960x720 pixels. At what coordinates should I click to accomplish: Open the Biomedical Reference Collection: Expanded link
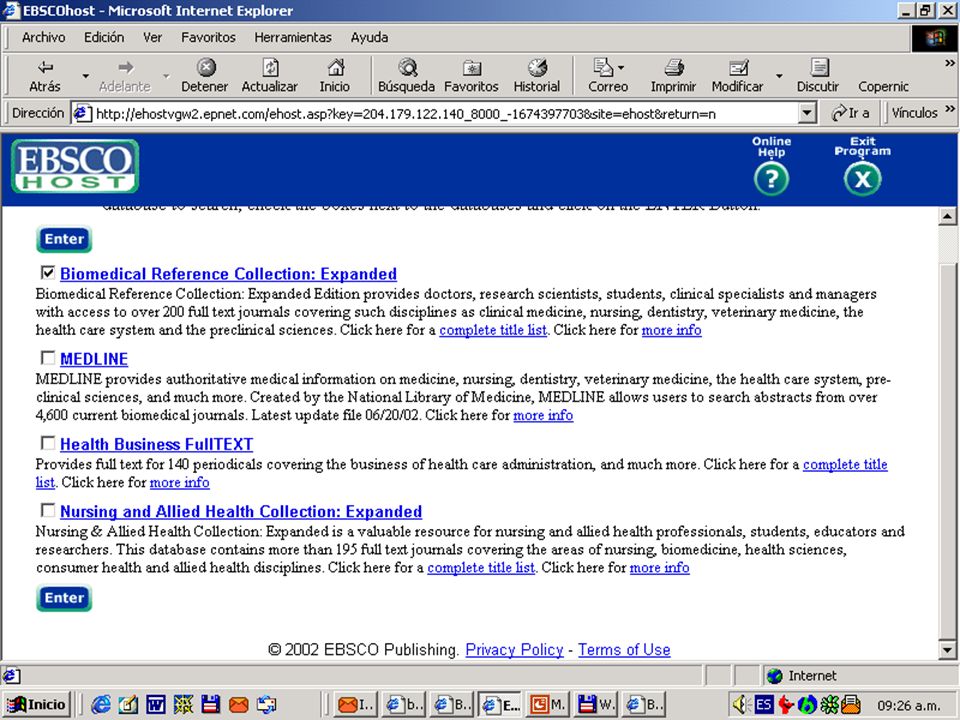coord(228,274)
